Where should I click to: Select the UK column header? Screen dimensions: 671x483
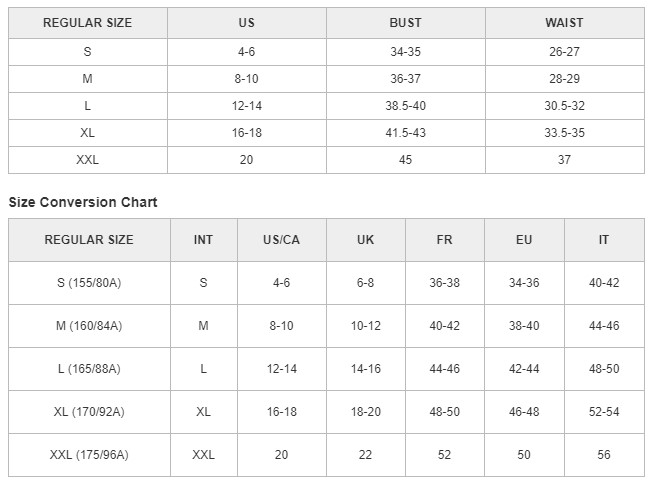(365, 240)
